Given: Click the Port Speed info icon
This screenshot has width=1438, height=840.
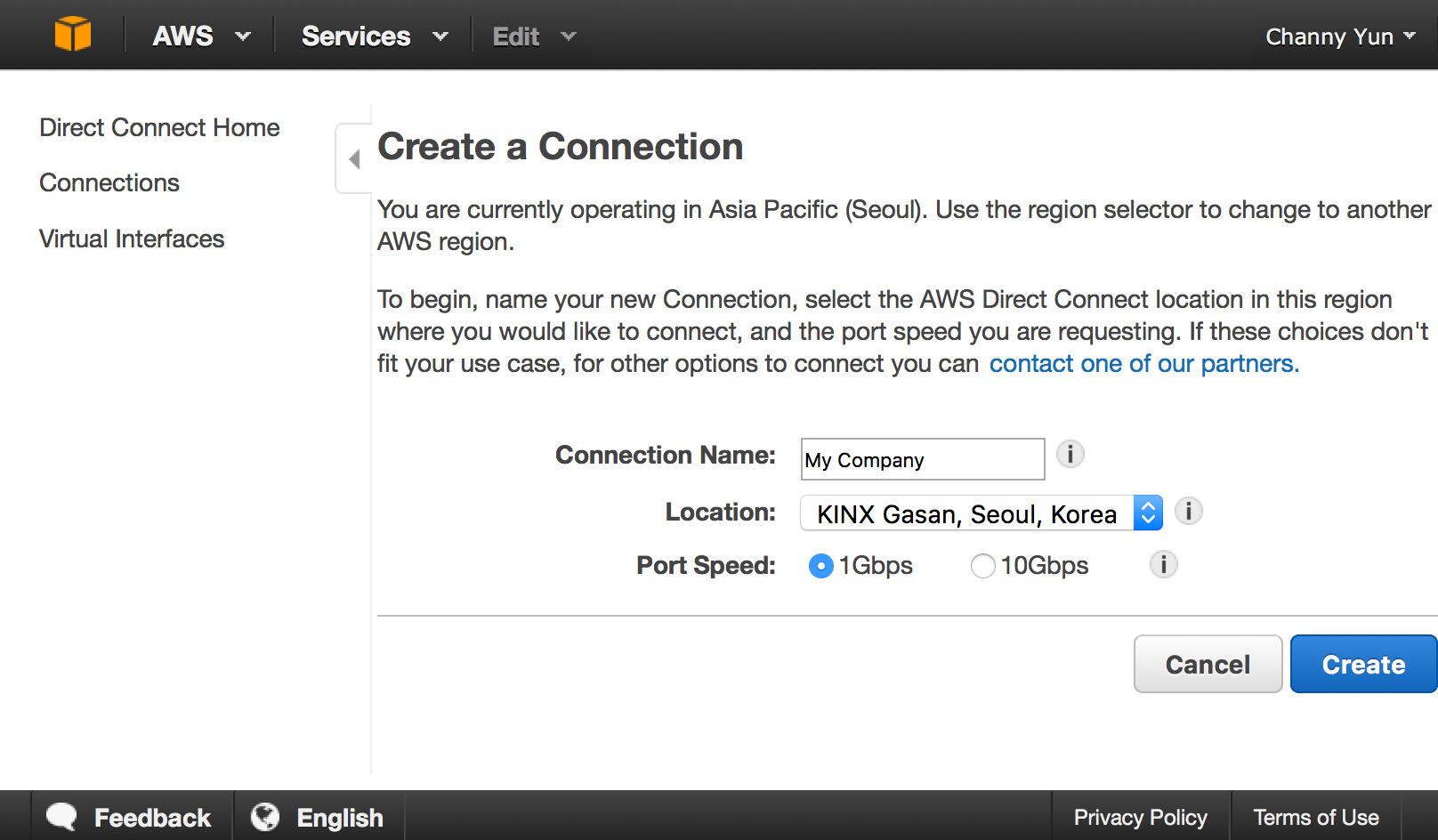Looking at the screenshot, I should coord(1164,564).
